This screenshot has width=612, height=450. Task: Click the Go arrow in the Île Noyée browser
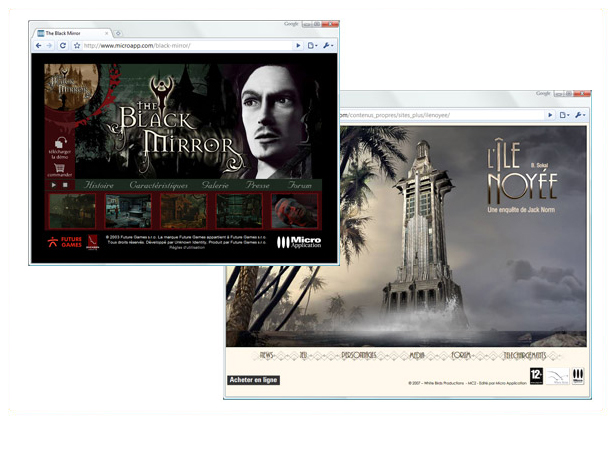point(550,115)
